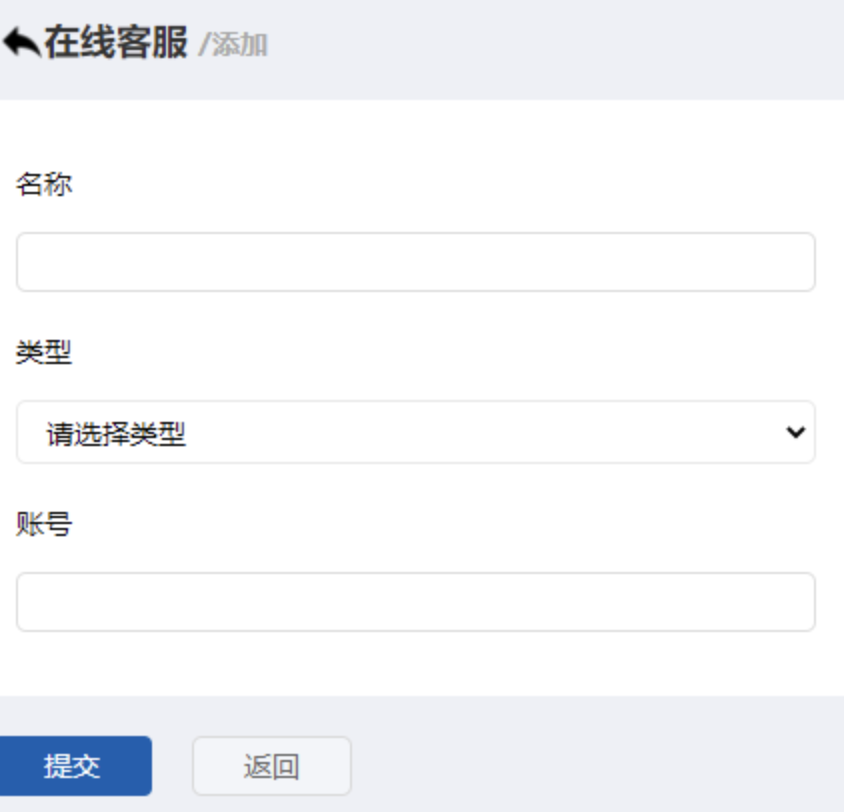The image size is (844, 812).
Task: Click the 返回 button
Action: (x=272, y=766)
